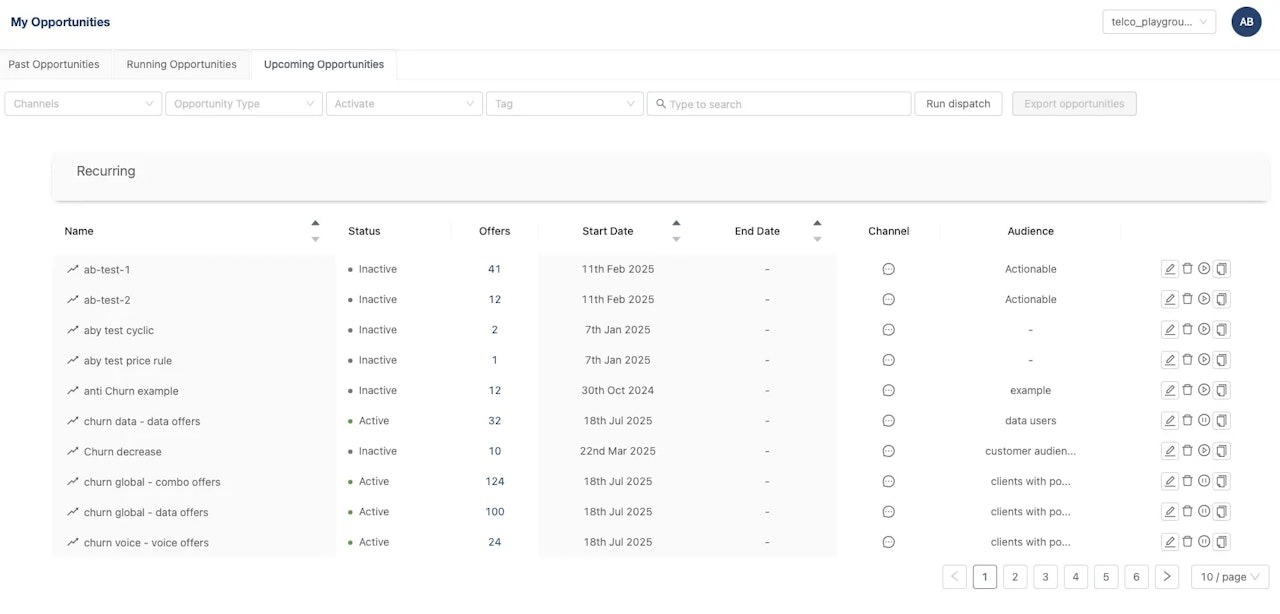Viewport: 1280px width, 614px height.
Task: Open the Running Opportunities tab
Action: click(x=181, y=64)
